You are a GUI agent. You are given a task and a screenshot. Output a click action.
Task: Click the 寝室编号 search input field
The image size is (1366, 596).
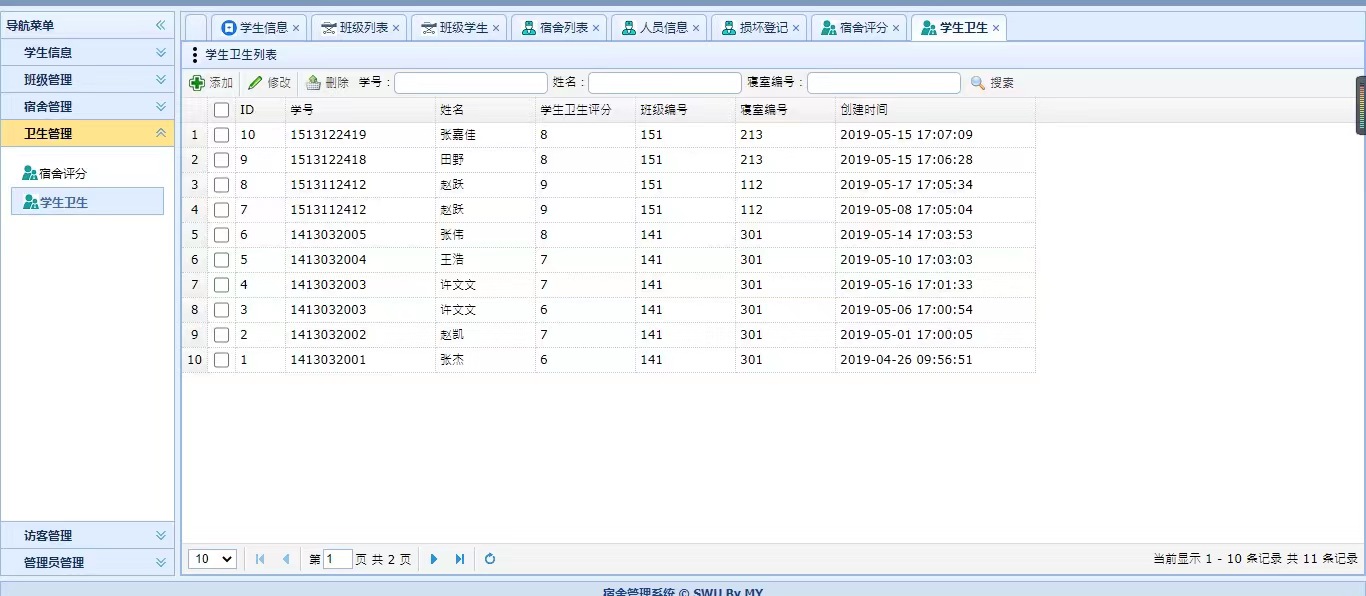pos(883,83)
